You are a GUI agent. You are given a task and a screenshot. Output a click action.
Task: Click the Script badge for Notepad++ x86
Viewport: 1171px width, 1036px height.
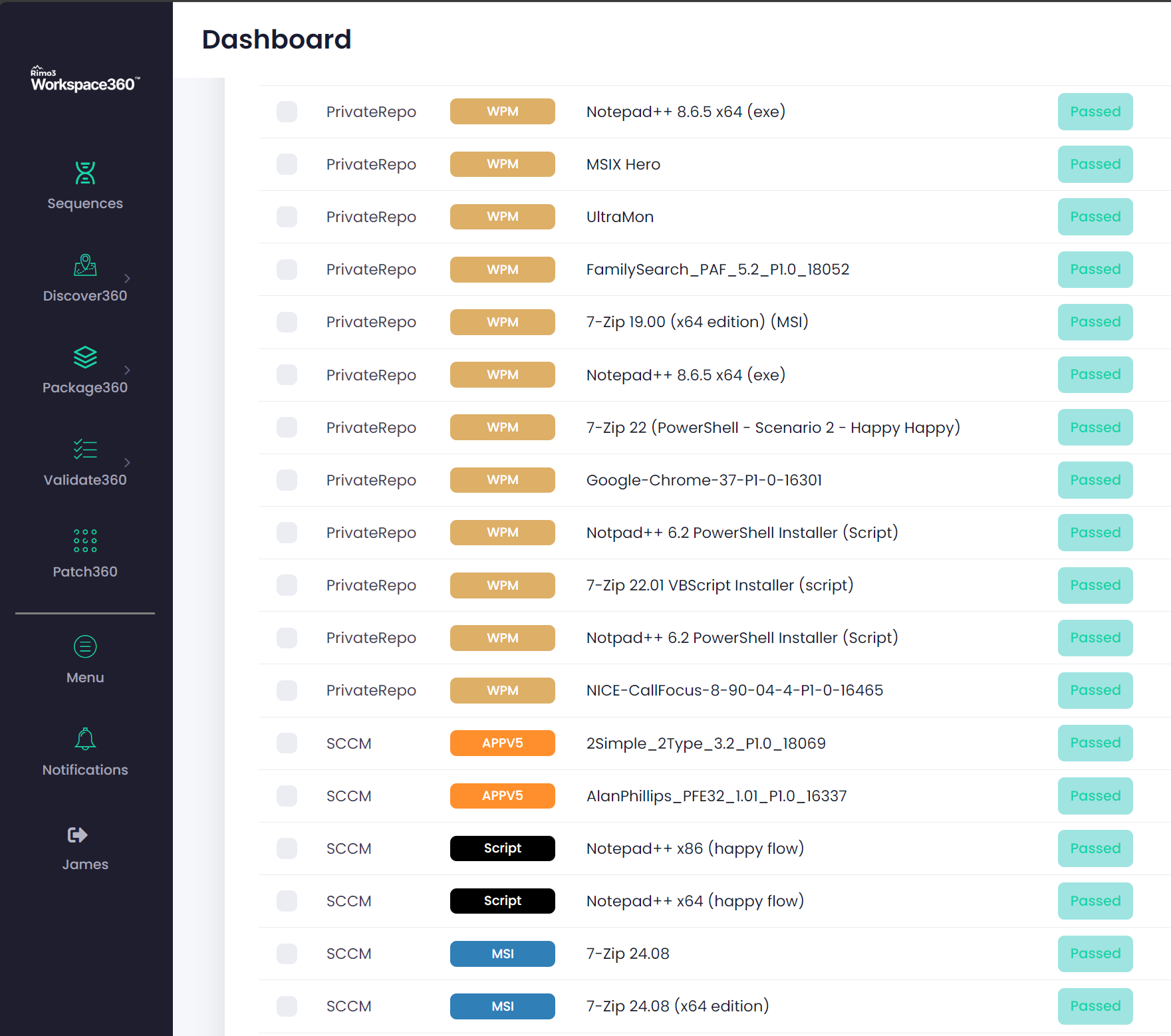(503, 848)
